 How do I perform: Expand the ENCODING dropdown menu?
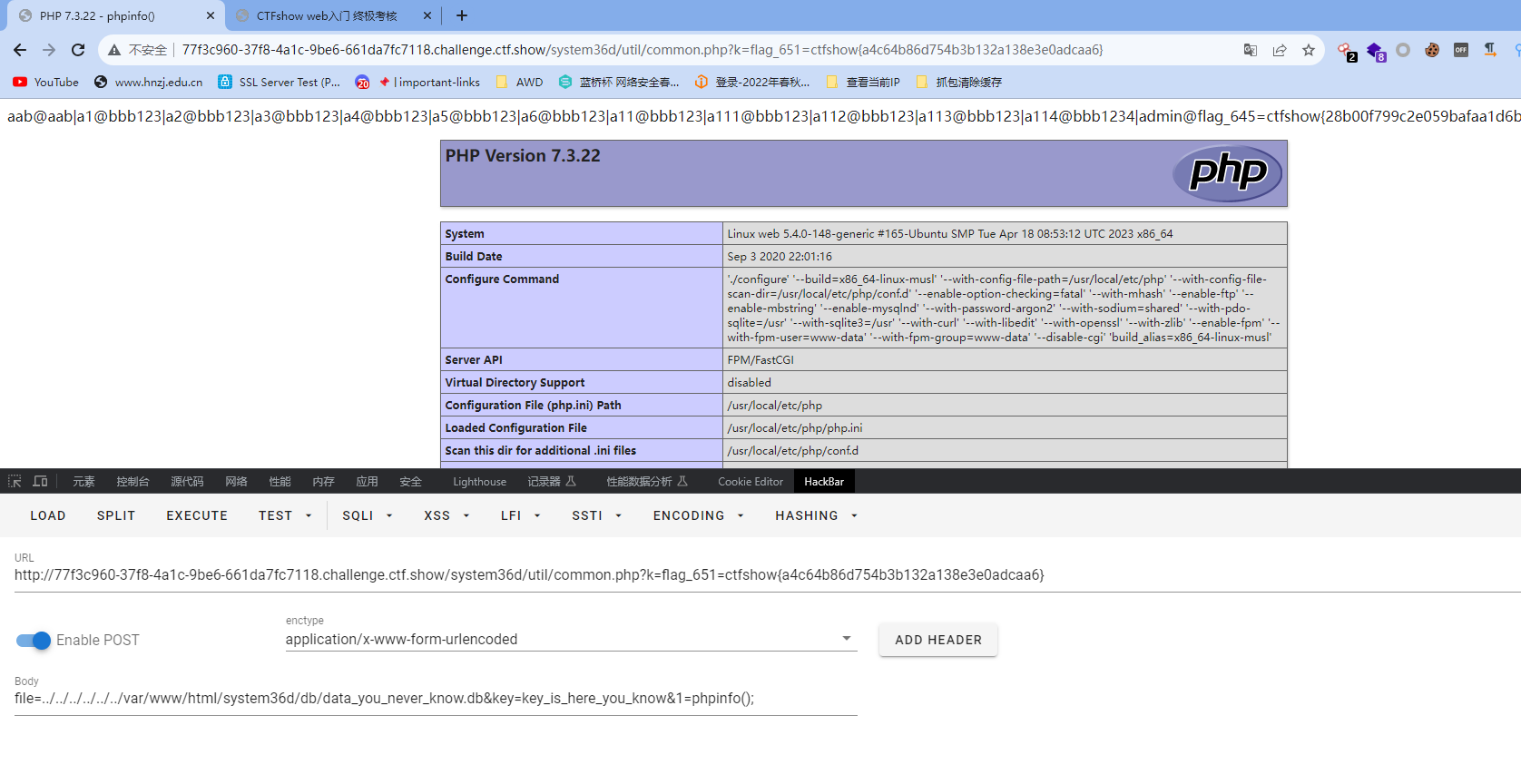pyautogui.click(x=698, y=515)
